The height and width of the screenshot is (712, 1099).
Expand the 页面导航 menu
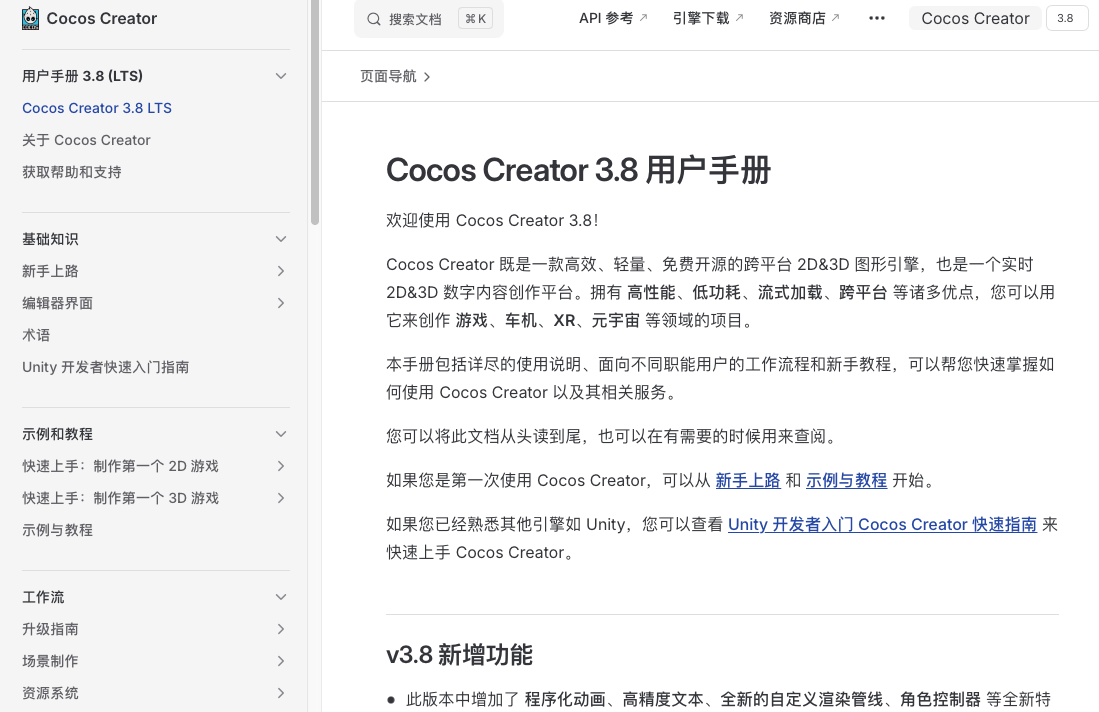pos(395,76)
